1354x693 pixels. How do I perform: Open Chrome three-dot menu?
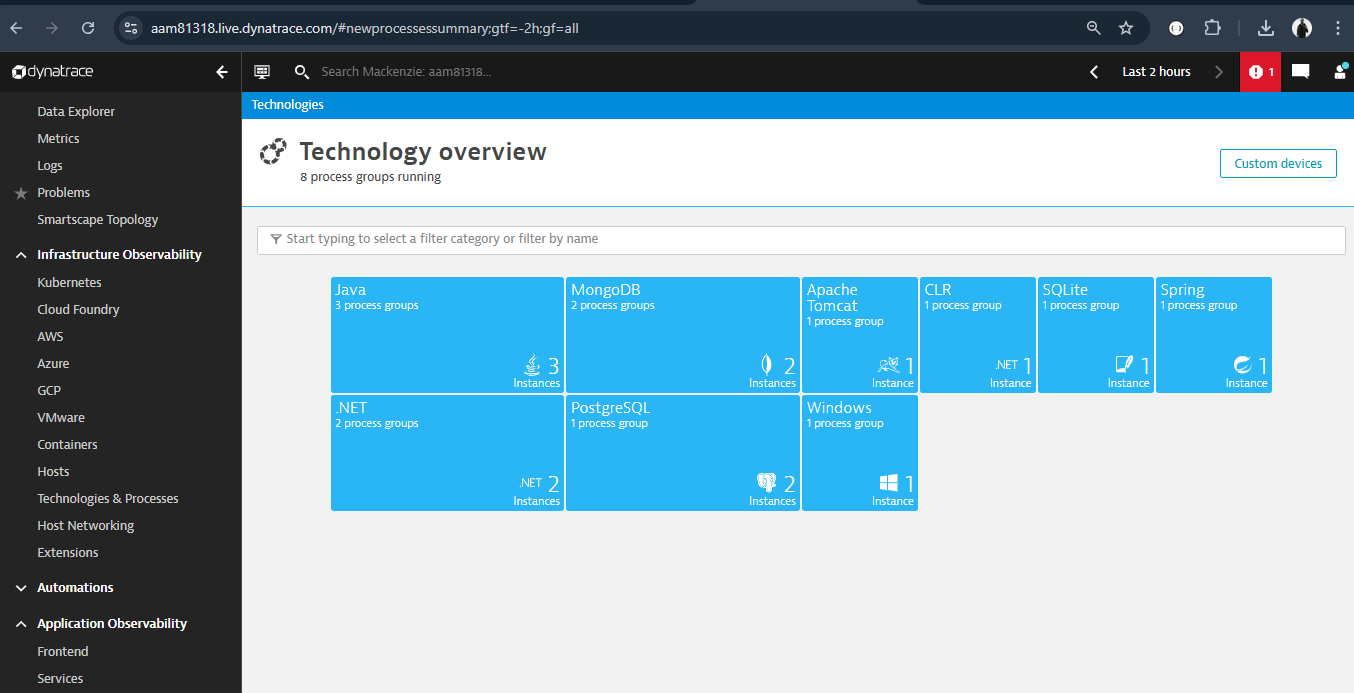[1338, 28]
